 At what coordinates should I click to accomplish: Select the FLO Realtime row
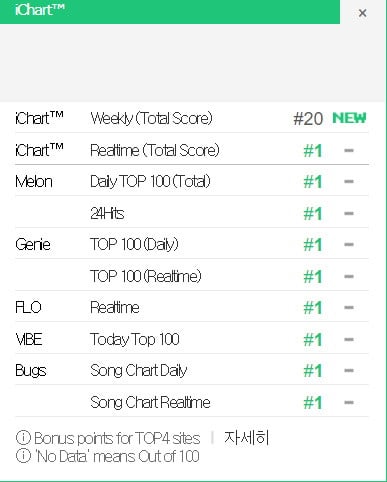coord(192,307)
